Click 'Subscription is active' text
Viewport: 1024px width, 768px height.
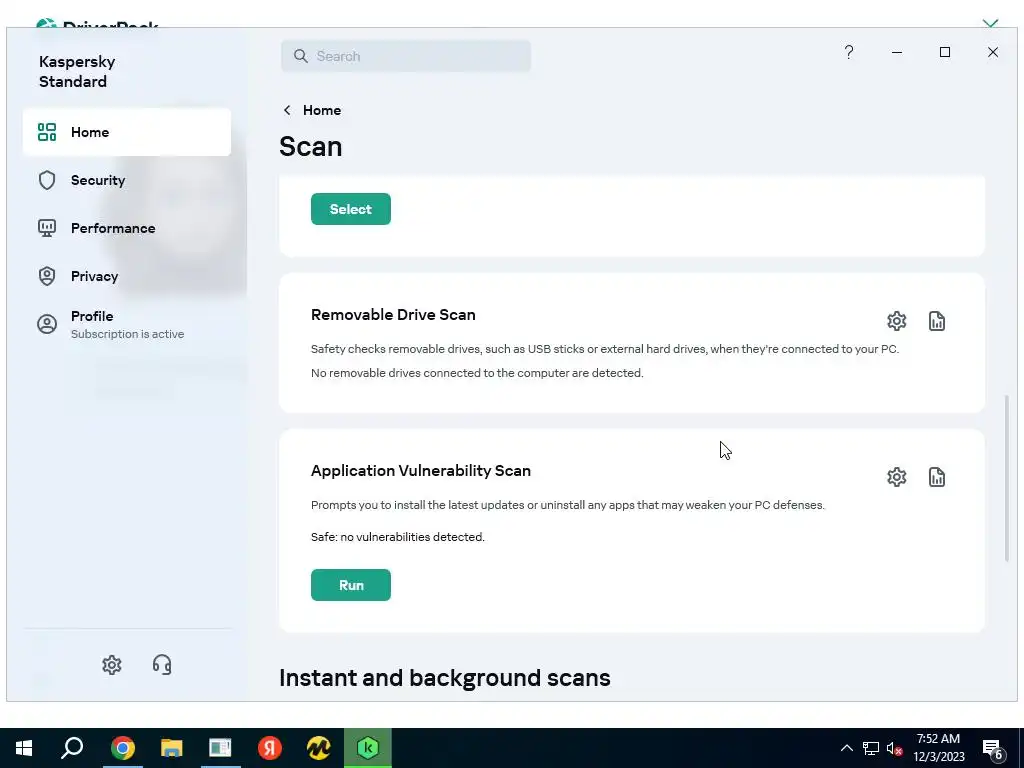(x=127, y=334)
